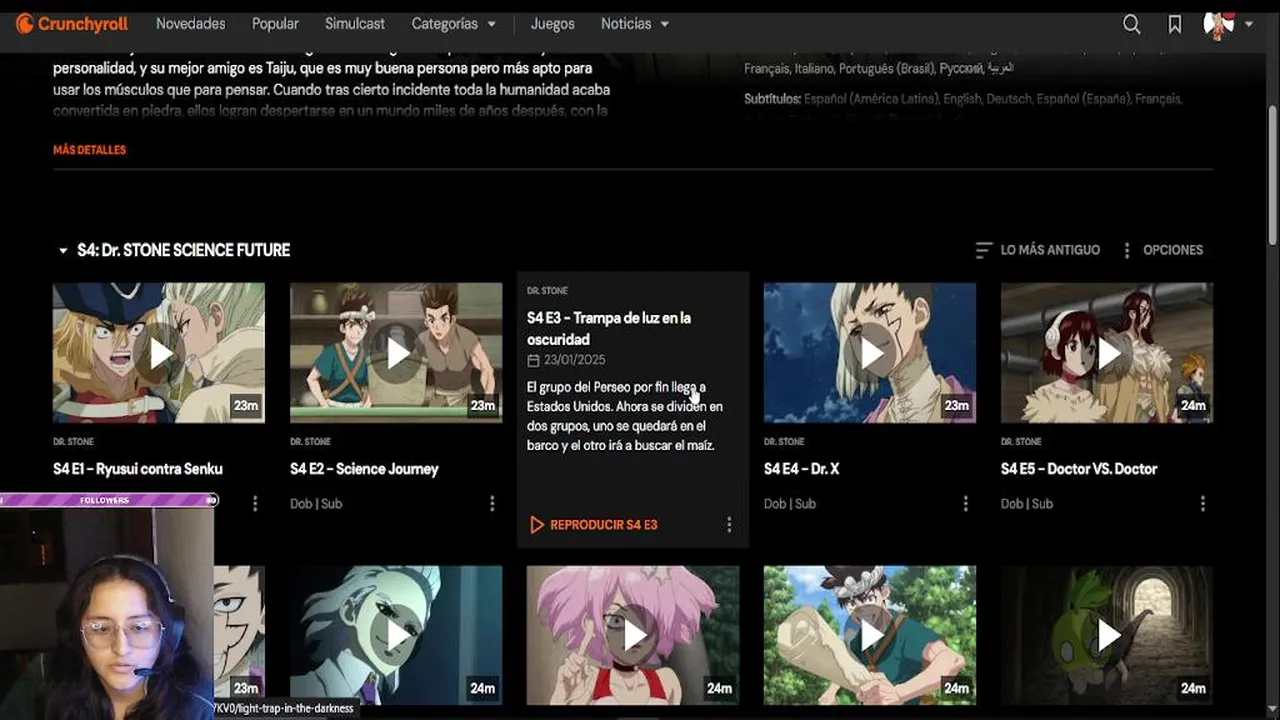Open the search magnifier icon
This screenshot has height=720, width=1280.
[x=1131, y=24]
